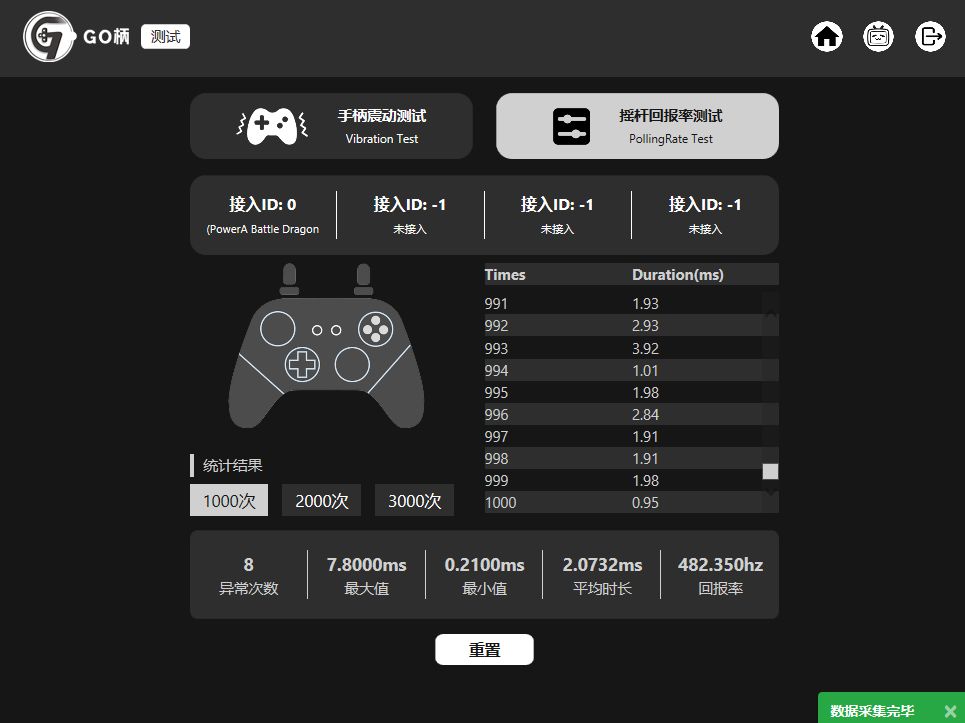Viewport: 965px width, 723px height.
Task: Open the Bilibili TV icon link
Action: point(878,37)
